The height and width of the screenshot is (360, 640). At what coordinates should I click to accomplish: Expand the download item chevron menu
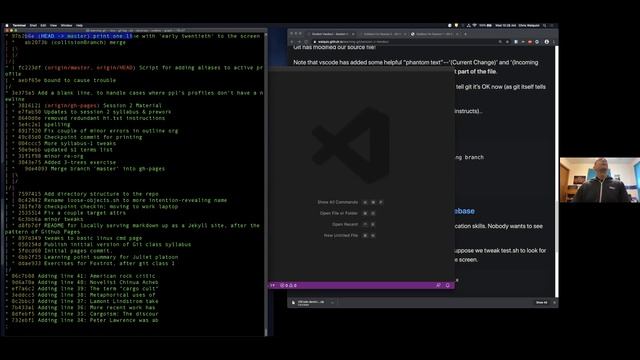pyautogui.click(x=332, y=303)
